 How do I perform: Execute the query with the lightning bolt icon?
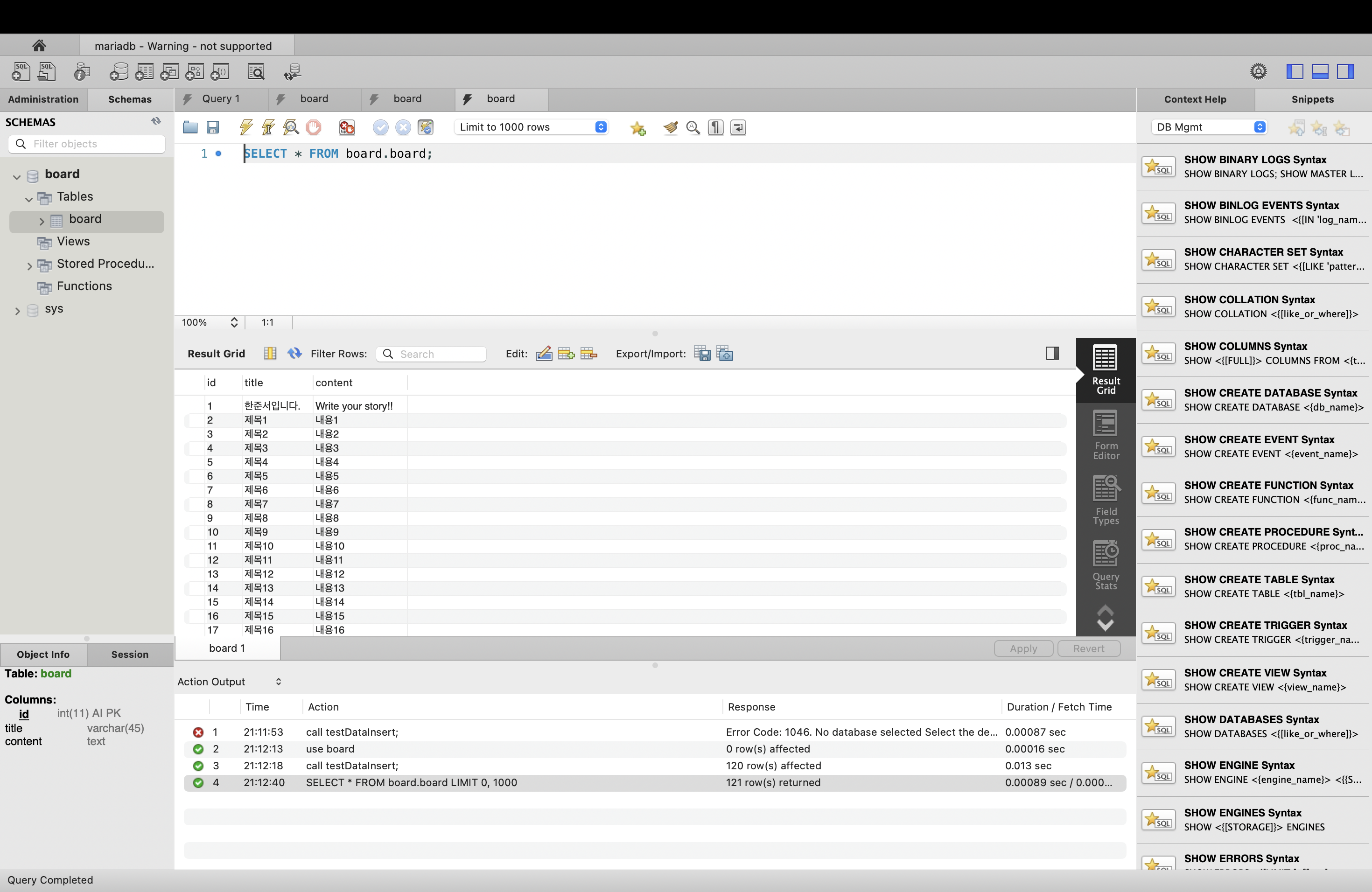(x=246, y=127)
